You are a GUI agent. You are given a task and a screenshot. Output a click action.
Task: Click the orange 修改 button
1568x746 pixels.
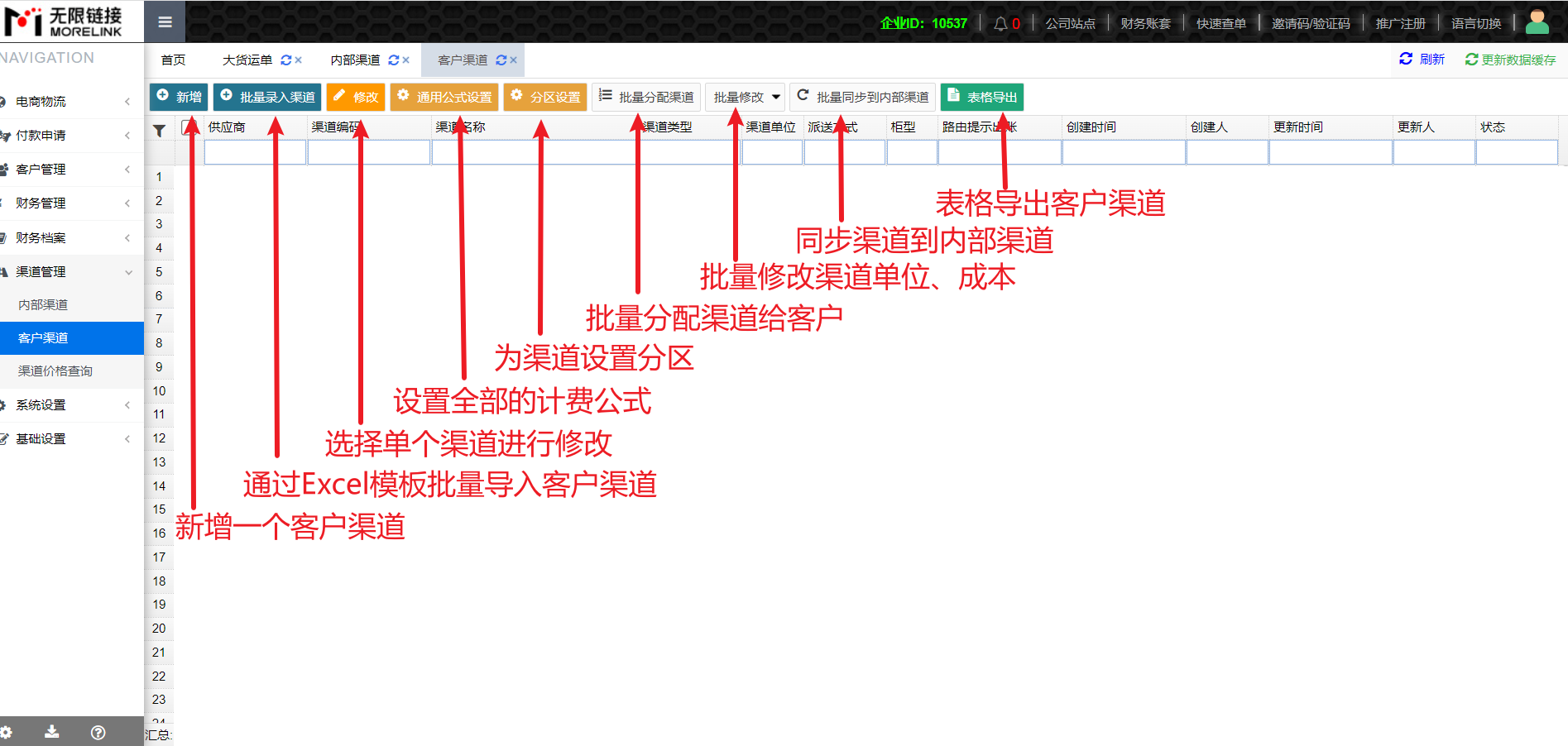tap(356, 97)
